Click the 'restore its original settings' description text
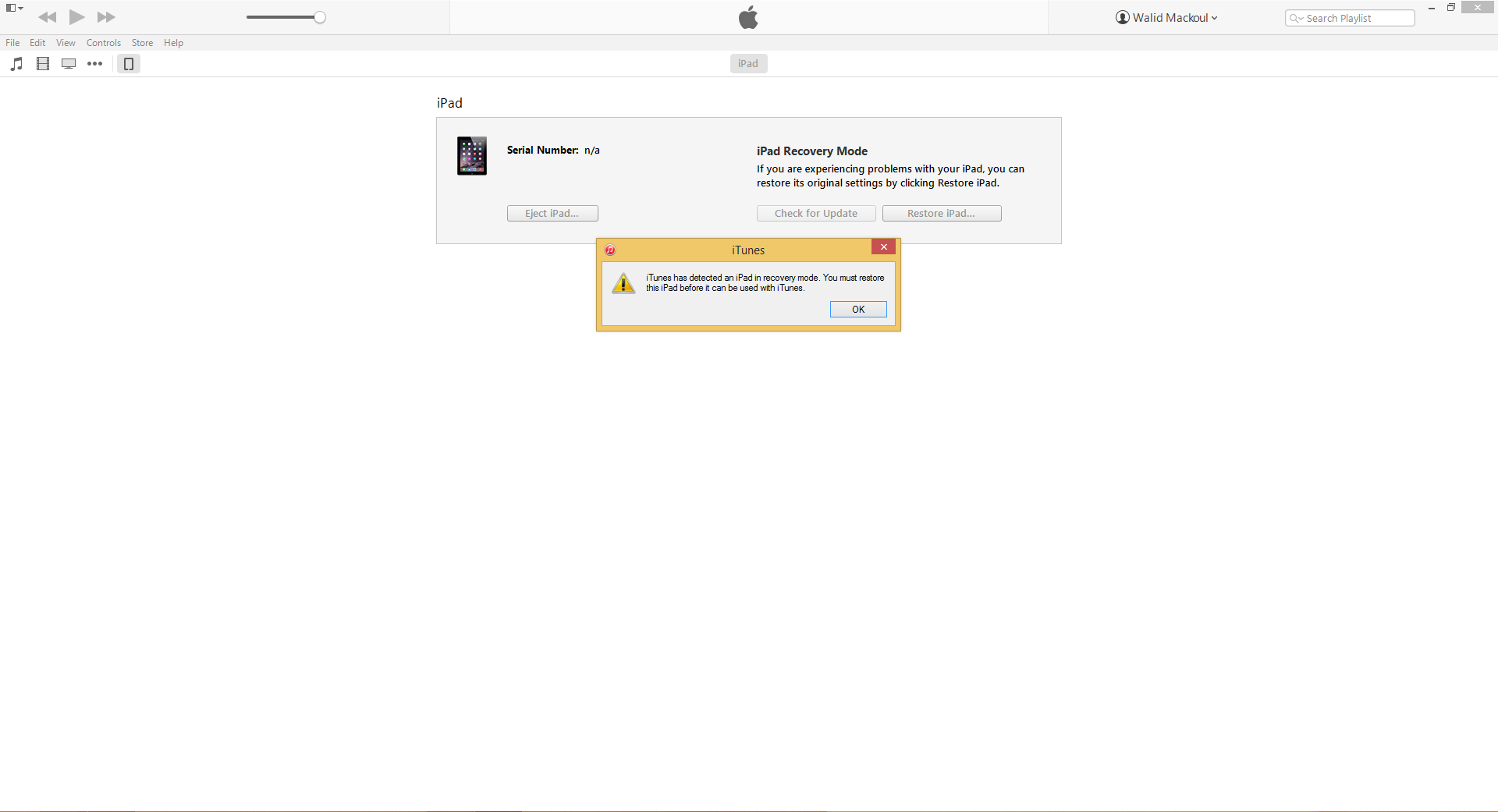 pyautogui.click(x=890, y=176)
